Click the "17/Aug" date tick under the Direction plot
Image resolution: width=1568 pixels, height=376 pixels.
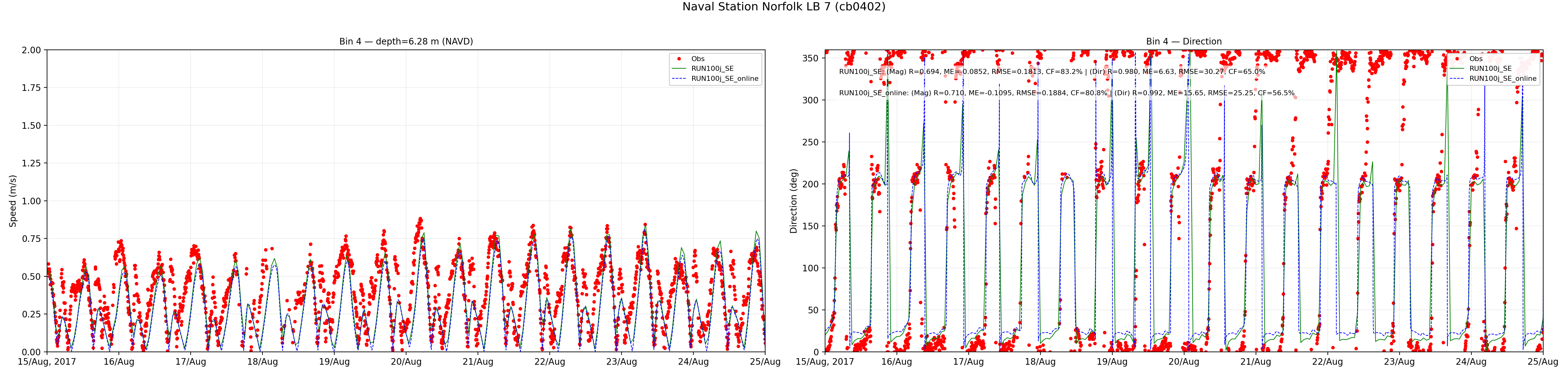pos(968,362)
